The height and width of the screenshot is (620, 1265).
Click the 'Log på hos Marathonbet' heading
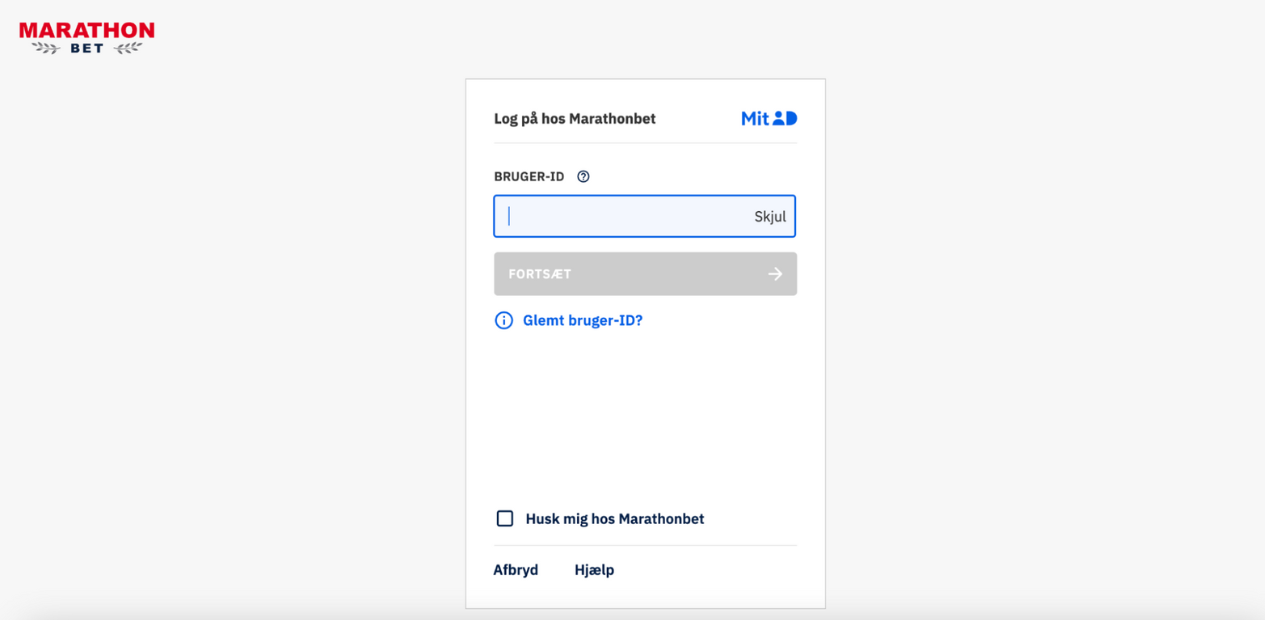point(575,119)
